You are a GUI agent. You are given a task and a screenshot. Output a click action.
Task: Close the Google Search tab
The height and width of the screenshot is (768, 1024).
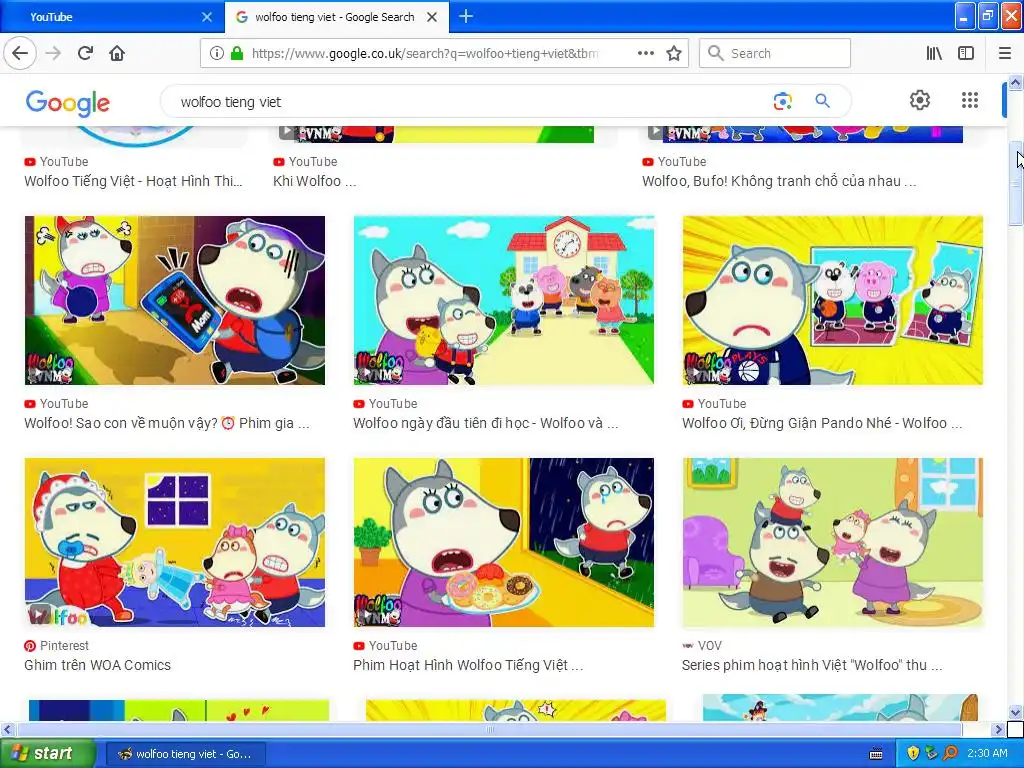click(x=432, y=17)
